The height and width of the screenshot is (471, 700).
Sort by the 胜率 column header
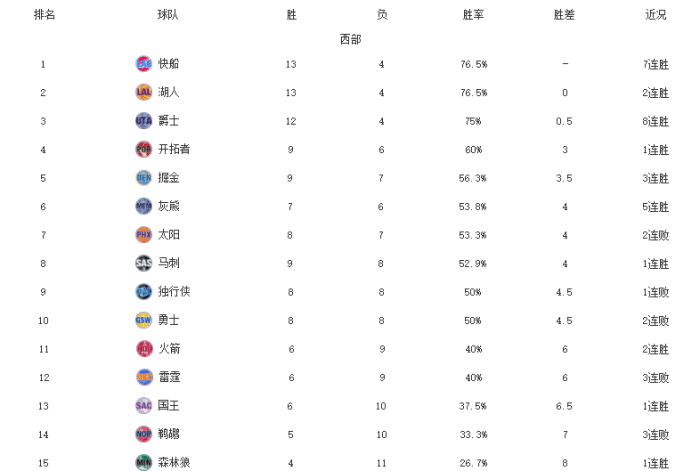pyautogui.click(x=474, y=15)
